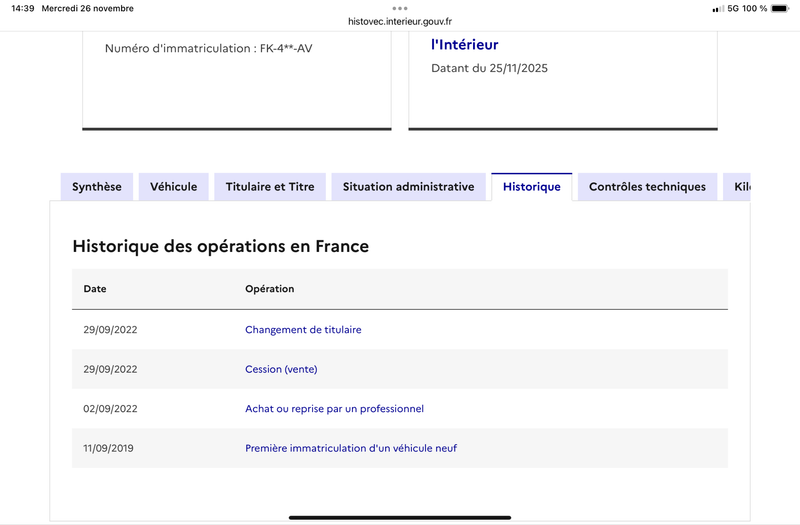This screenshot has height=525, width=800.
Task: Tap the home indicator bar at bottom
Action: [x=400, y=517]
